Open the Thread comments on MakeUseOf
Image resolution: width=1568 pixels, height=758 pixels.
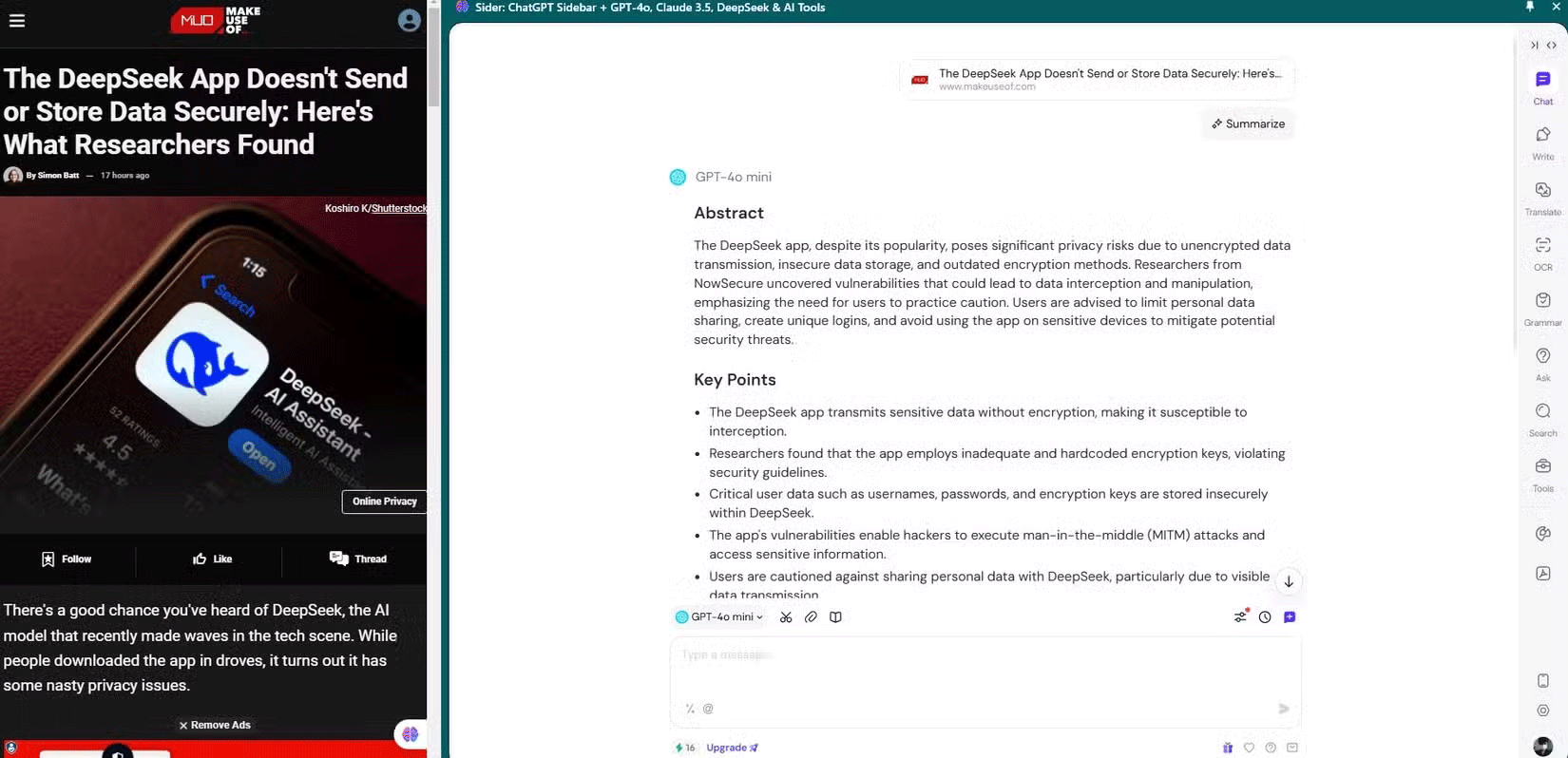pos(357,559)
